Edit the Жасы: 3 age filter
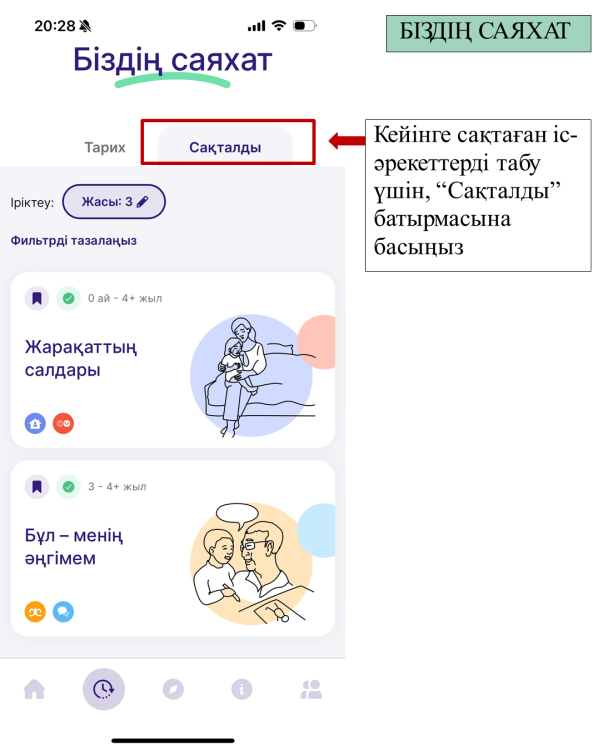593x750 pixels. [114, 202]
